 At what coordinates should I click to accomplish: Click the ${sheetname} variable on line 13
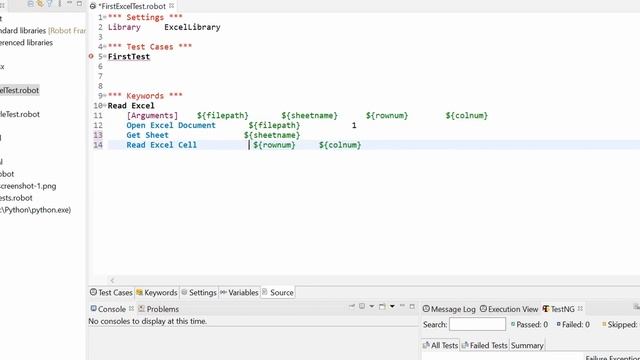[x=272, y=135]
